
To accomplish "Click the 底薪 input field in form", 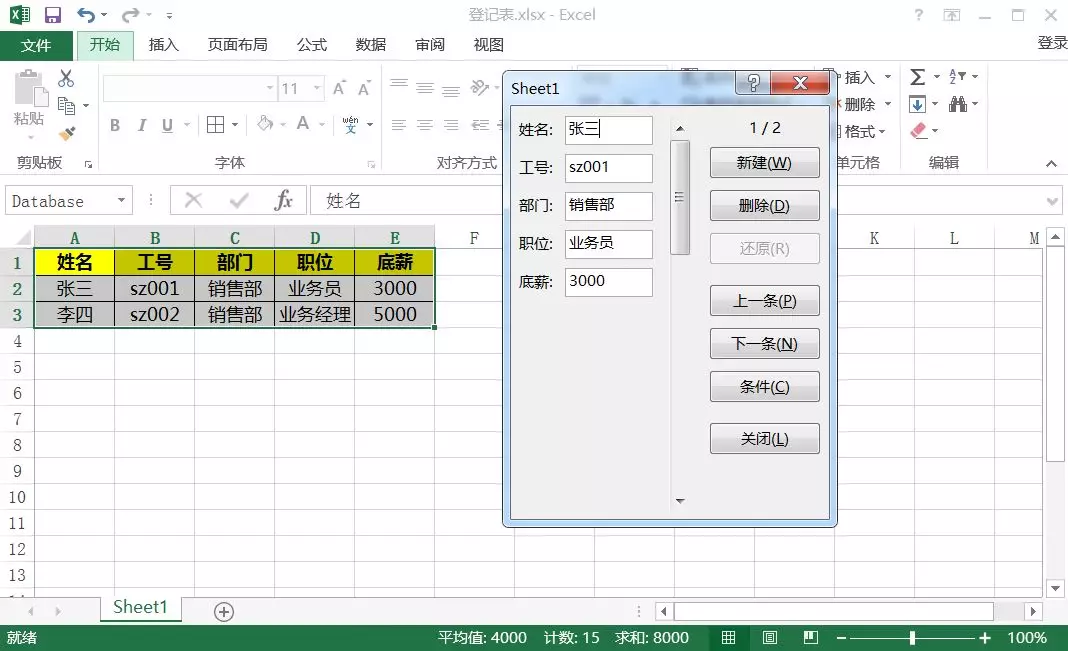I will click(608, 281).
